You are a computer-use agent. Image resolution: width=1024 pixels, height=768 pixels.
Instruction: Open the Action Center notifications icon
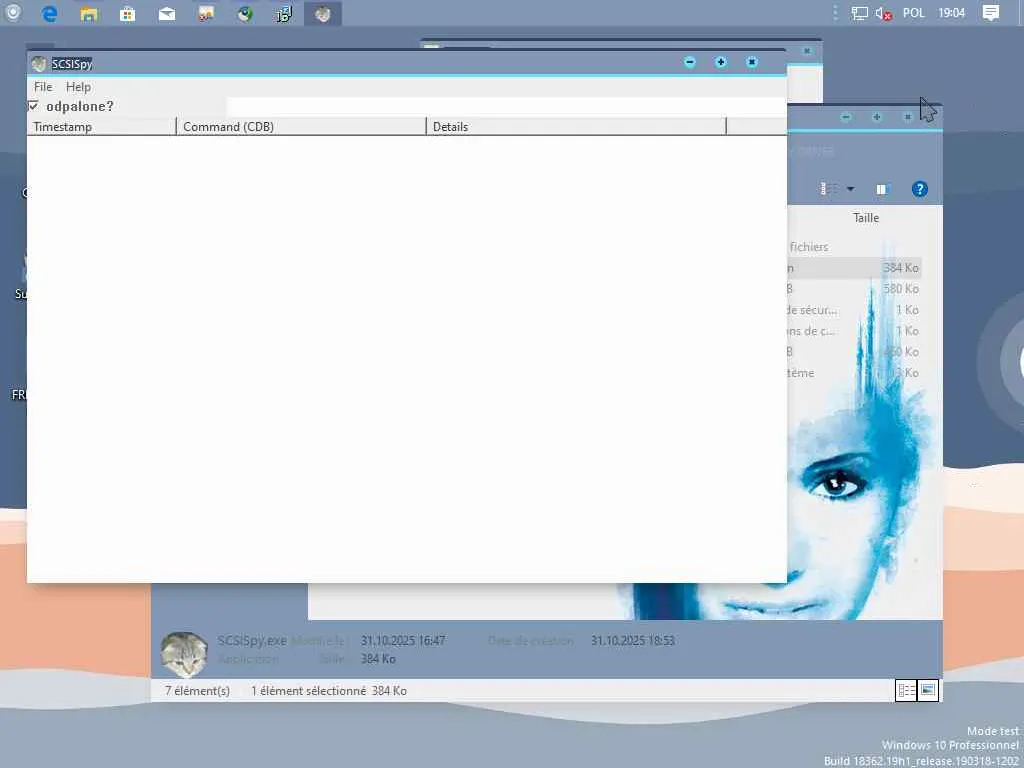pyautogui.click(x=991, y=13)
